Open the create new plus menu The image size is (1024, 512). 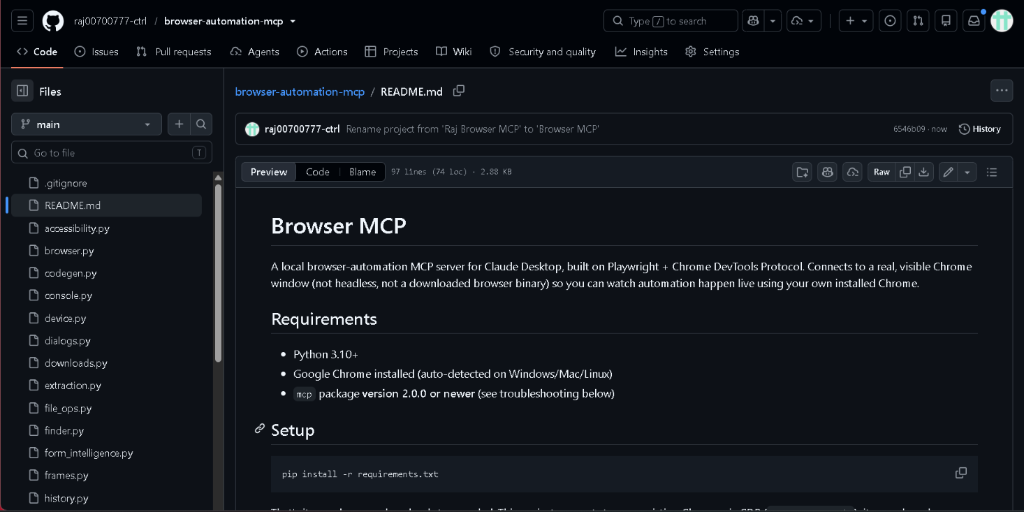tap(856, 21)
